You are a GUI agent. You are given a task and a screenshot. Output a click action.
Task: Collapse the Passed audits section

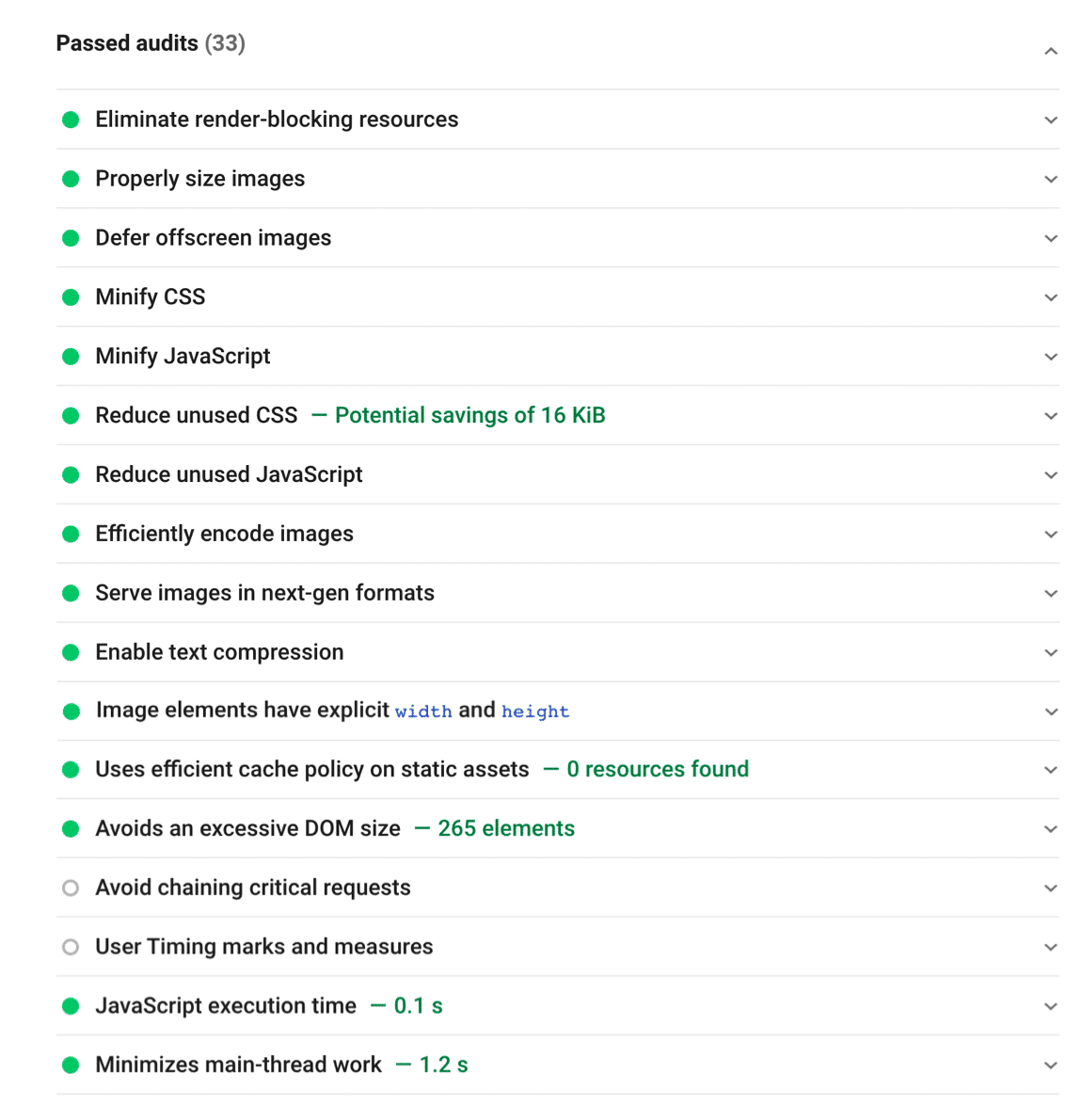pos(1051,51)
